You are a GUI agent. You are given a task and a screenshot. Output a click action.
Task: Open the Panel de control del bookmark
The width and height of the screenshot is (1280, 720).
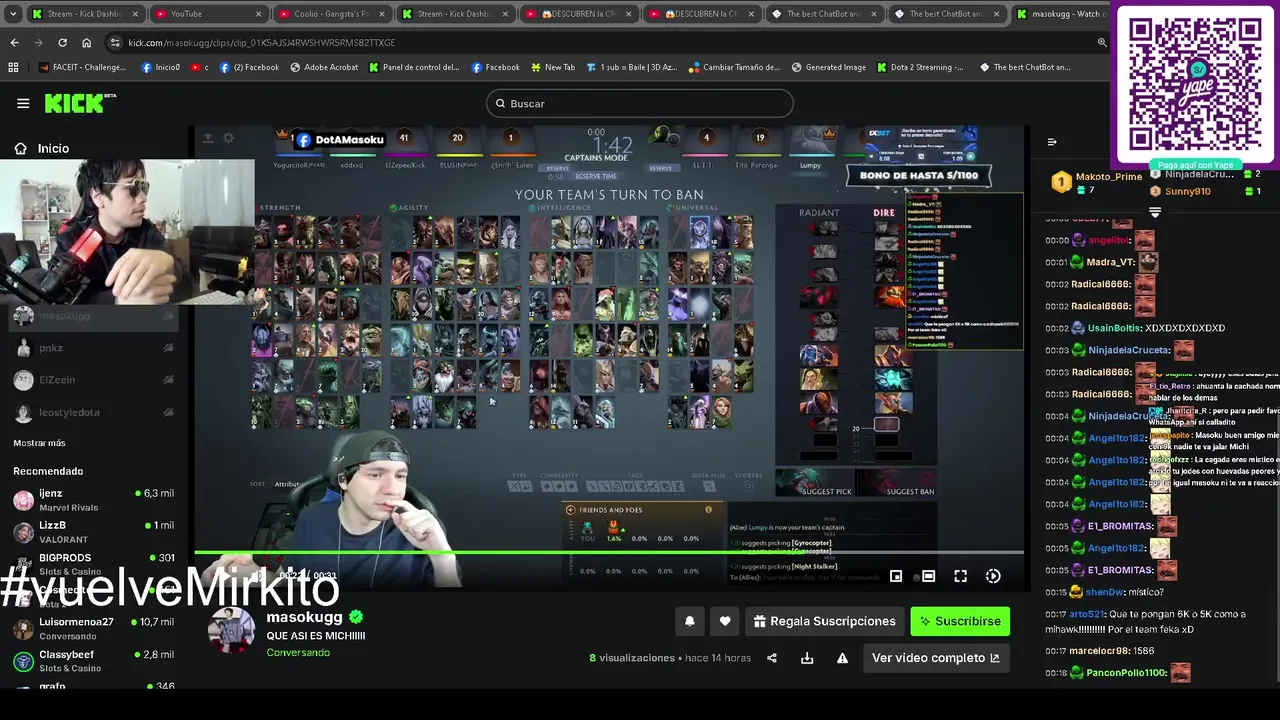[x=414, y=67]
